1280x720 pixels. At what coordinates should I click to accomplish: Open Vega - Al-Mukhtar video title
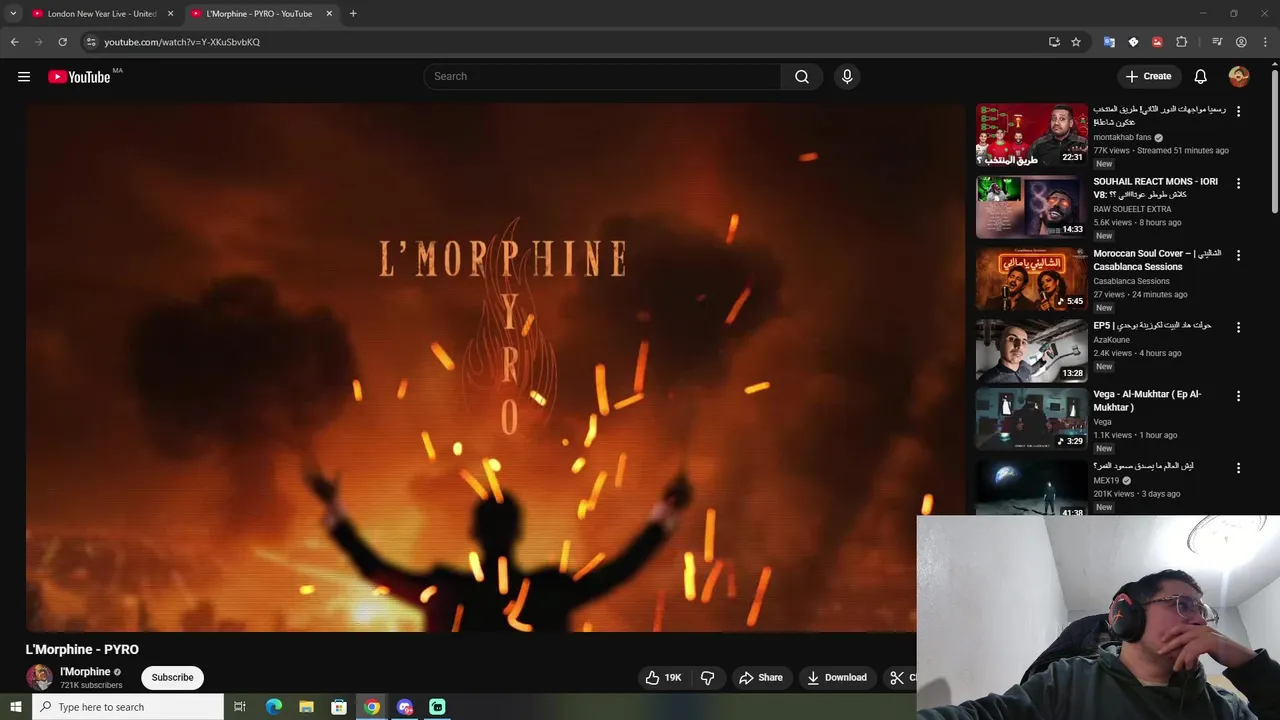pyautogui.click(x=1147, y=401)
